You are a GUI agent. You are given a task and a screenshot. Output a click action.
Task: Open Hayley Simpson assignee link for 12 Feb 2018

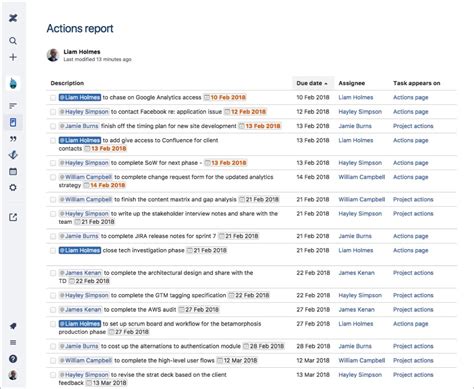pos(360,112)
